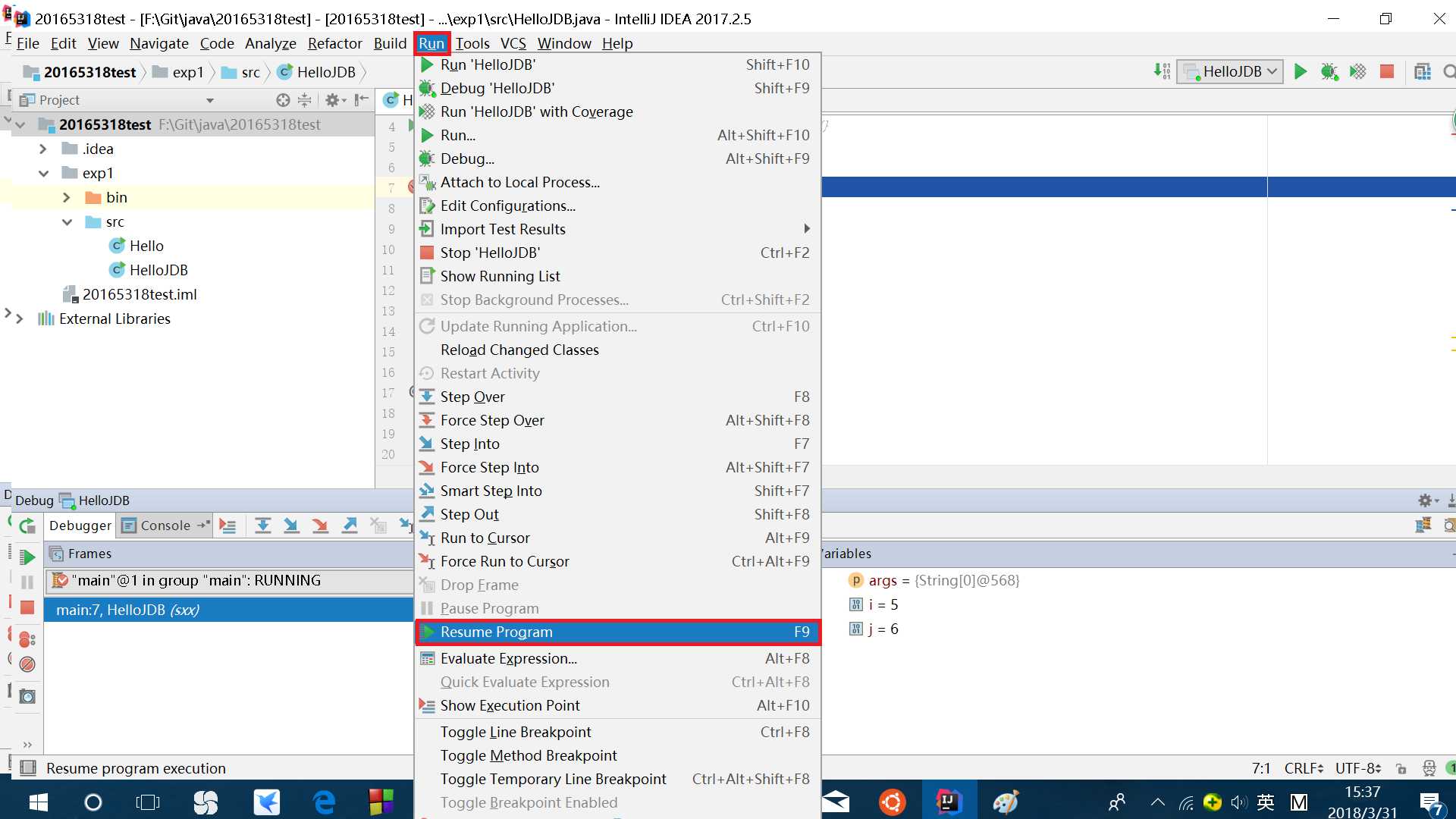Click the Scroll from Source icon in Project panel
1456x819 pixels.
[x=283, y=100]
